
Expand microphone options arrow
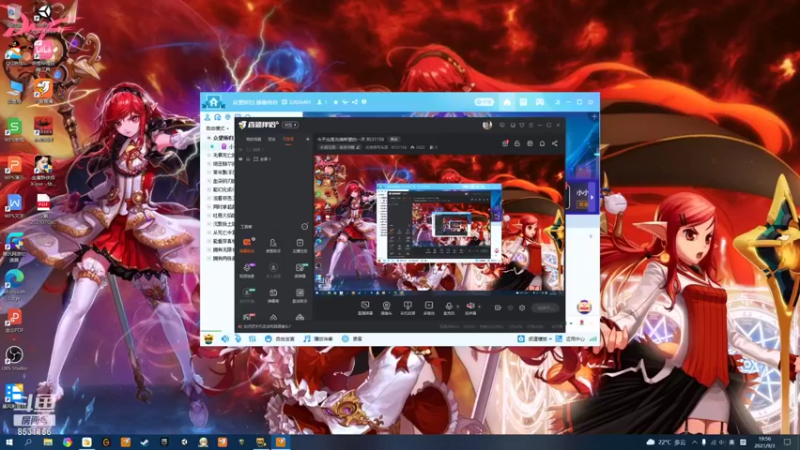pyautogui.click(x=458, y=307)
